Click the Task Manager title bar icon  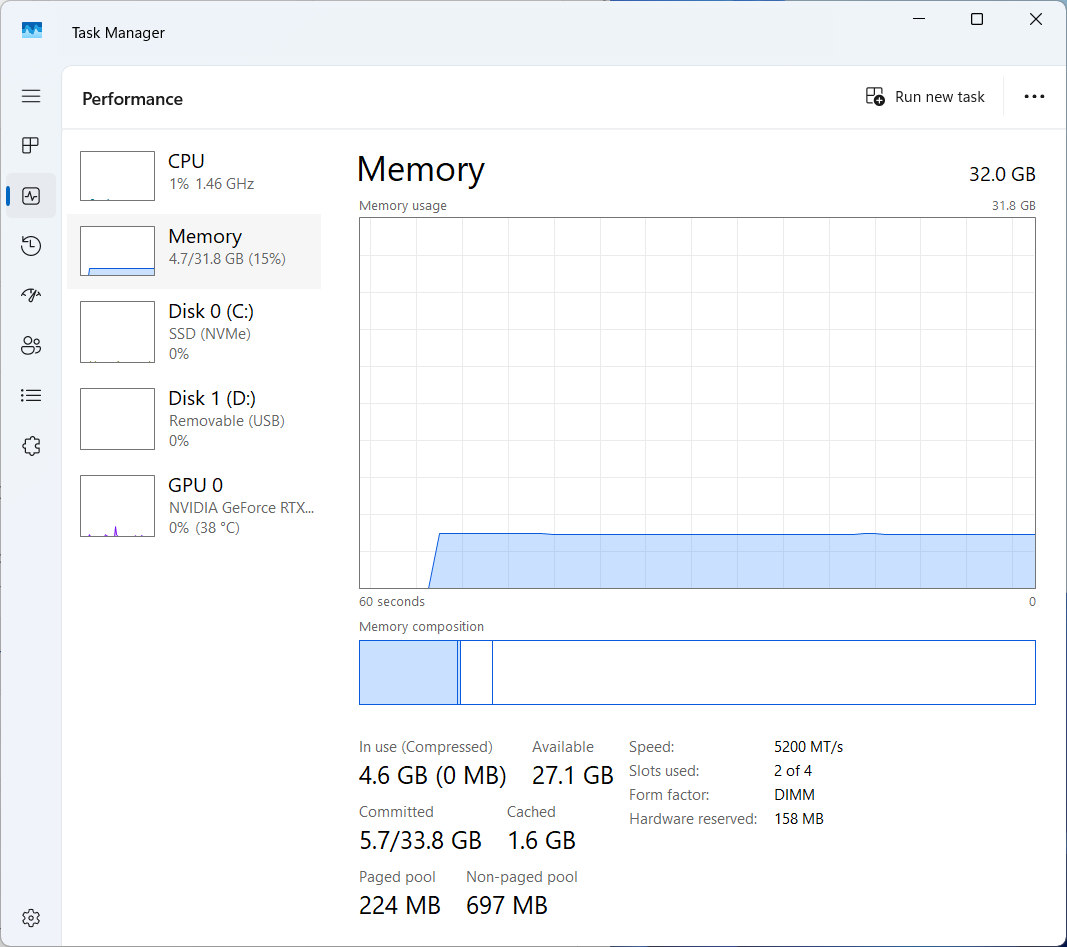point(32,31)
